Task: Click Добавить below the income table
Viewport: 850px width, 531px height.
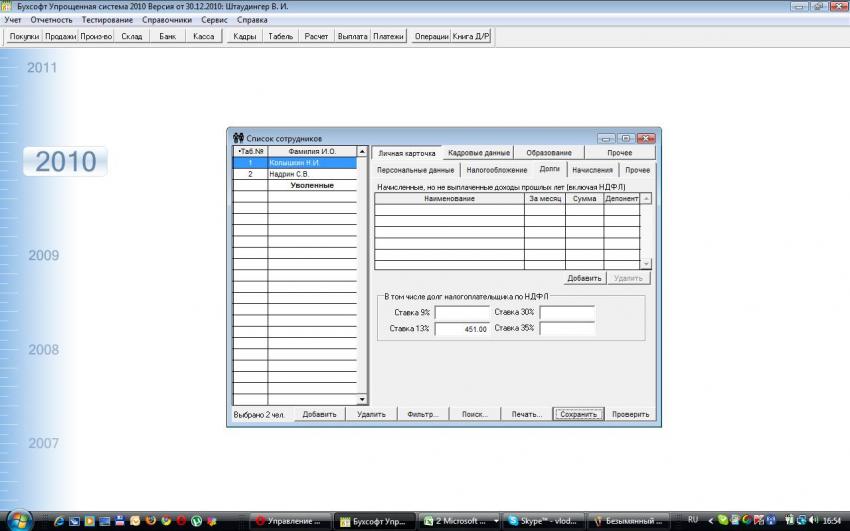Action: click(583, 278)
